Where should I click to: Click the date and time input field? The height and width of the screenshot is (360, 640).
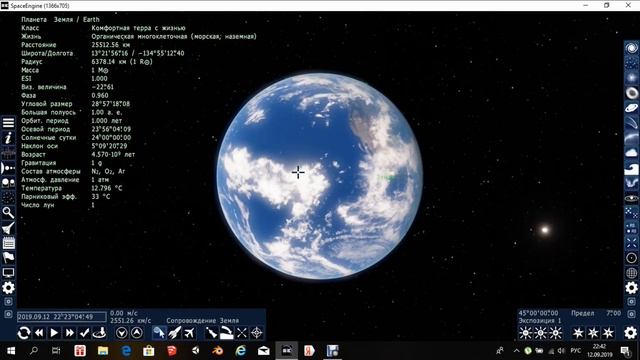tap(61, 317)
